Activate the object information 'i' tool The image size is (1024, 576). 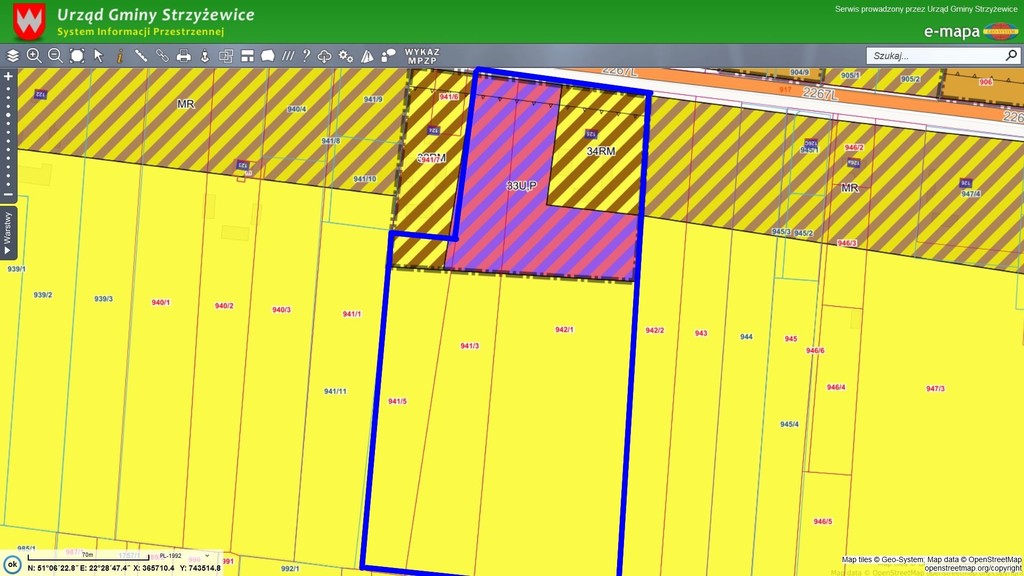[x=120, y=56]
